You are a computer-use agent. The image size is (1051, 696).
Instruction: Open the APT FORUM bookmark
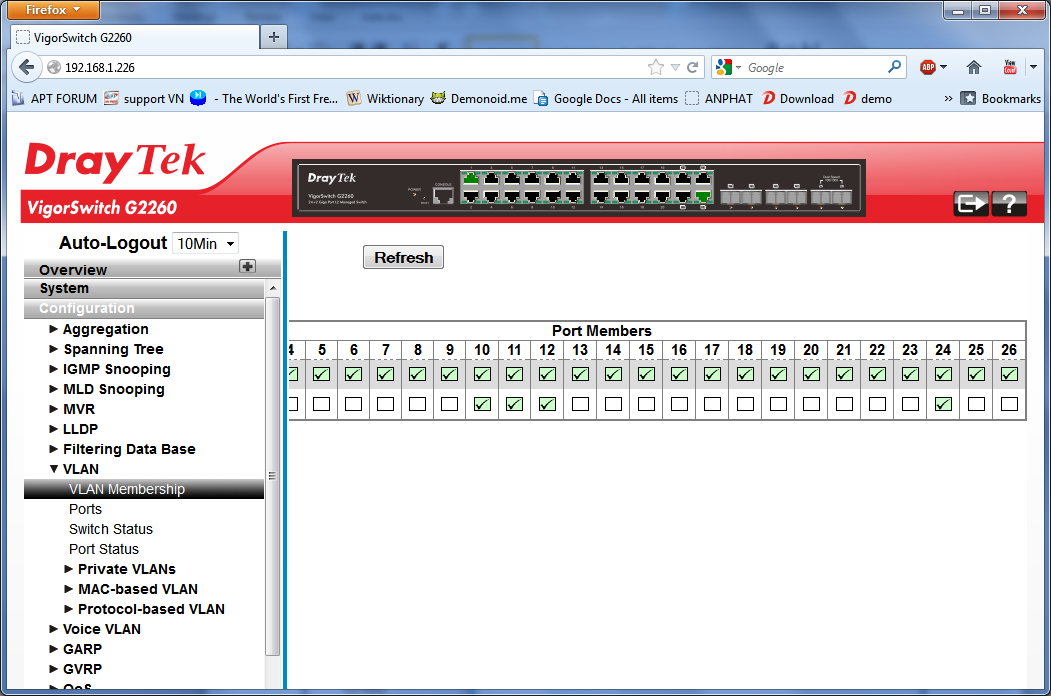coord(55,99)
